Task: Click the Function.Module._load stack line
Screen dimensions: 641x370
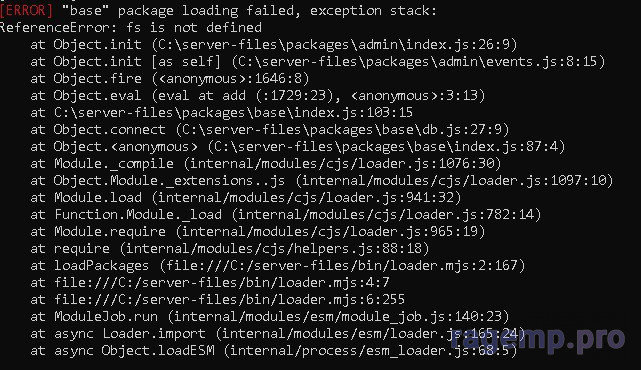Action: coord(286,215)
